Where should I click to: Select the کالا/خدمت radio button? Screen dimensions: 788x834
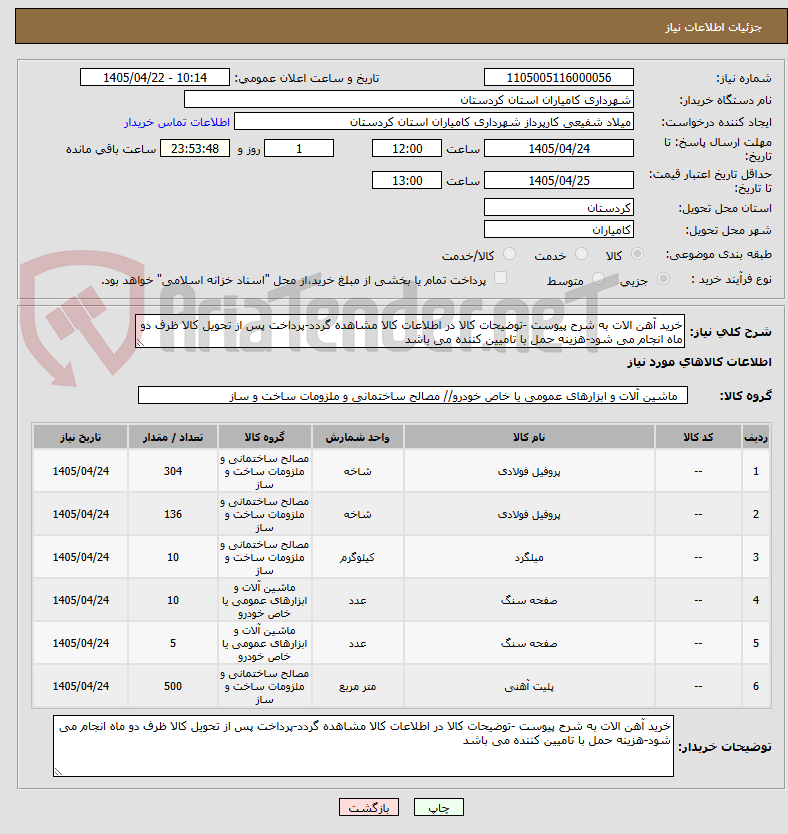click(x=509, y=254)
